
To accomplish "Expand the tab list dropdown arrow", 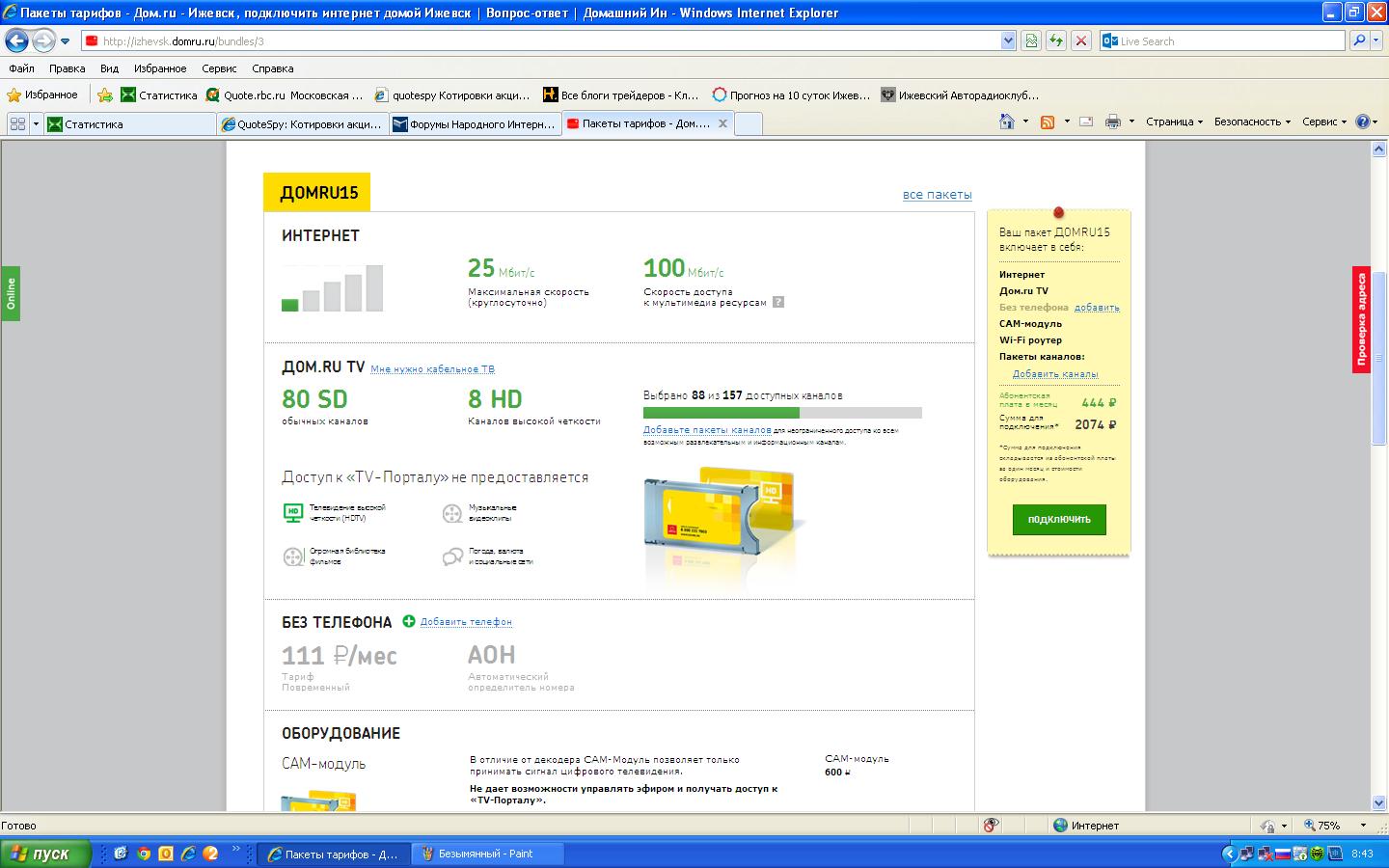I will coord(36,123).
